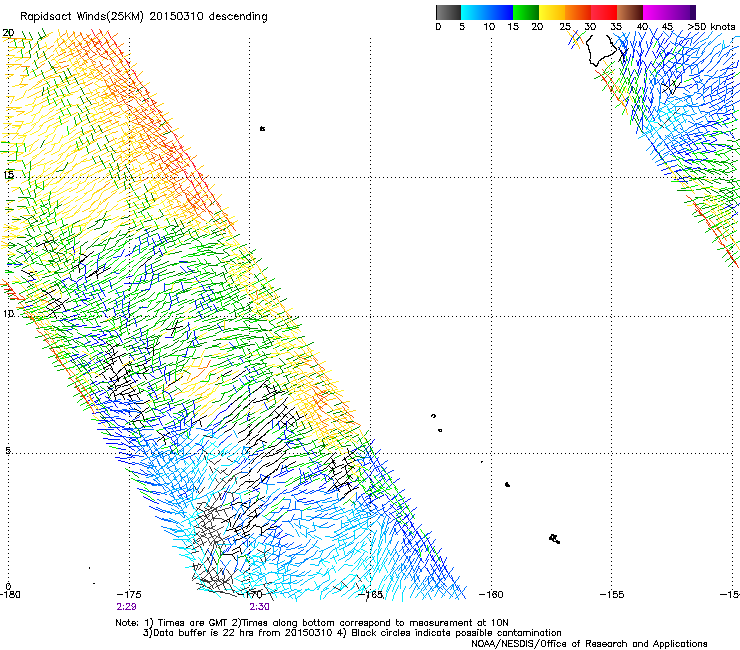Click the magenta 40-45 knots legend segment
740x650 pixels.
coord(656,12)
